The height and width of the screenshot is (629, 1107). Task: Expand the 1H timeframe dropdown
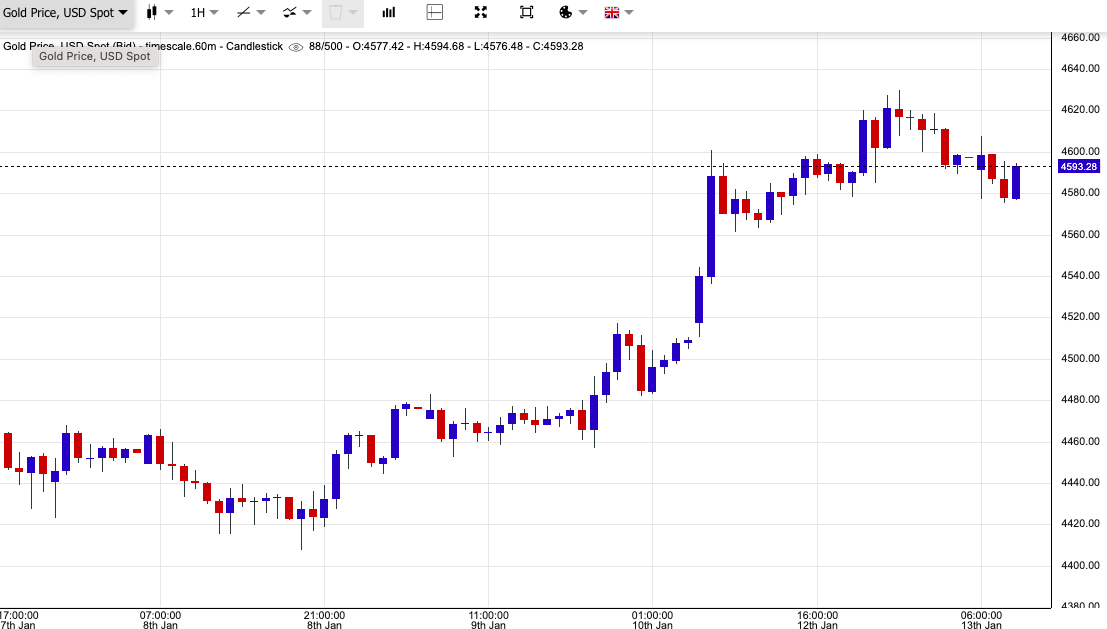click(204, 12)
